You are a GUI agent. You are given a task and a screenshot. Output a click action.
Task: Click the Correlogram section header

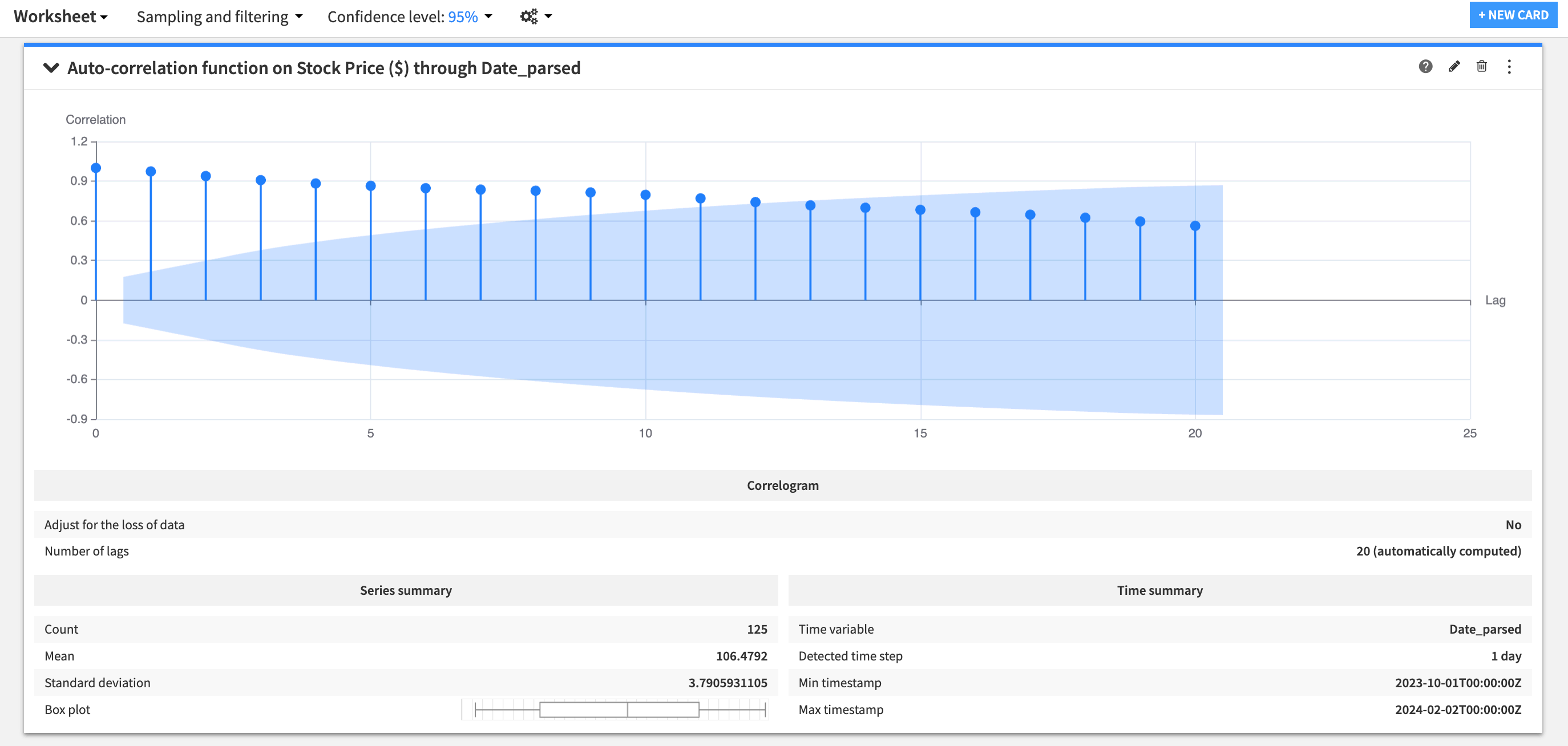(x=783, y=485)
